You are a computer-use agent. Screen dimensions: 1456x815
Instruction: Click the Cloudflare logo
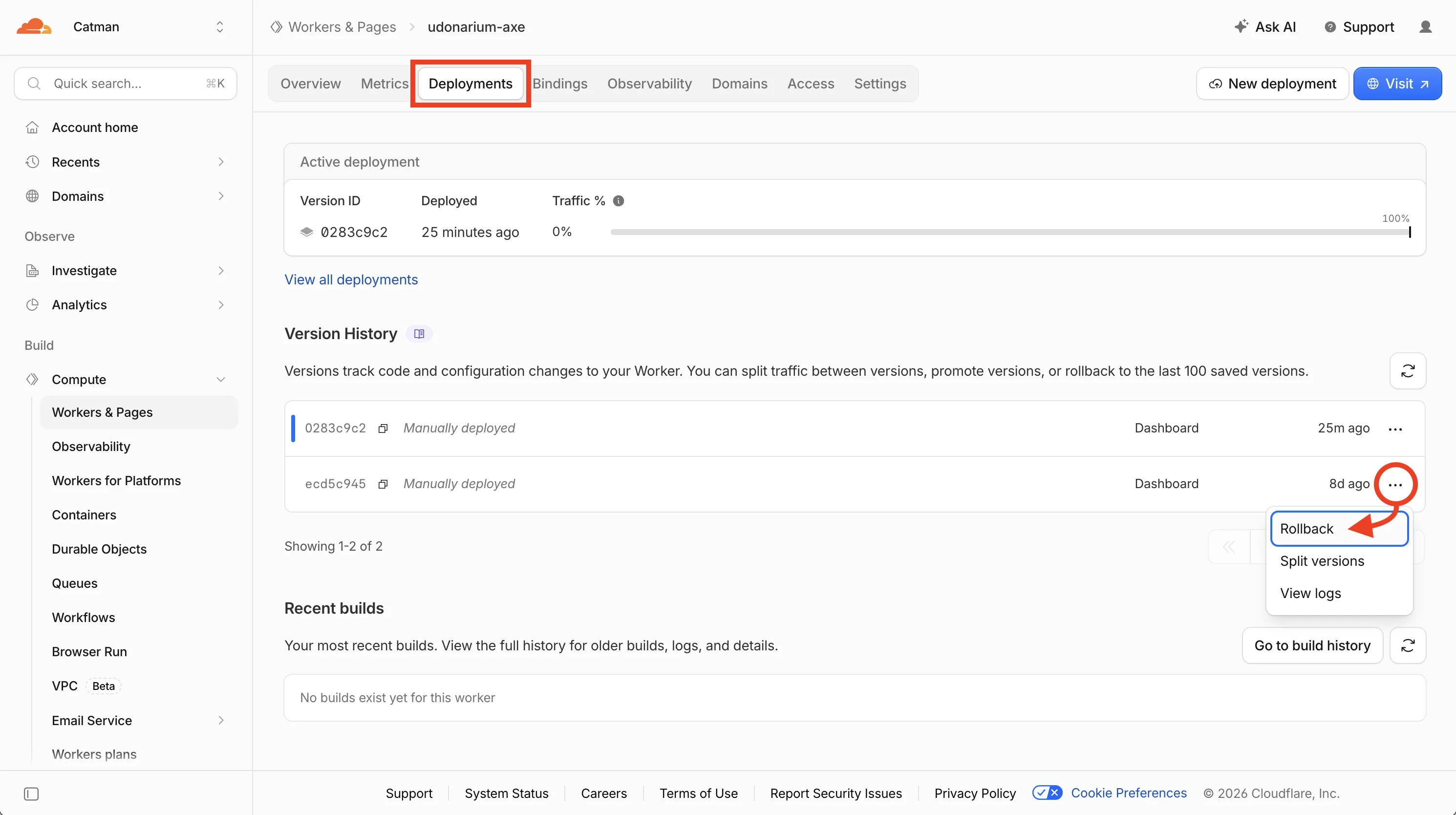[x=34, y=26]
